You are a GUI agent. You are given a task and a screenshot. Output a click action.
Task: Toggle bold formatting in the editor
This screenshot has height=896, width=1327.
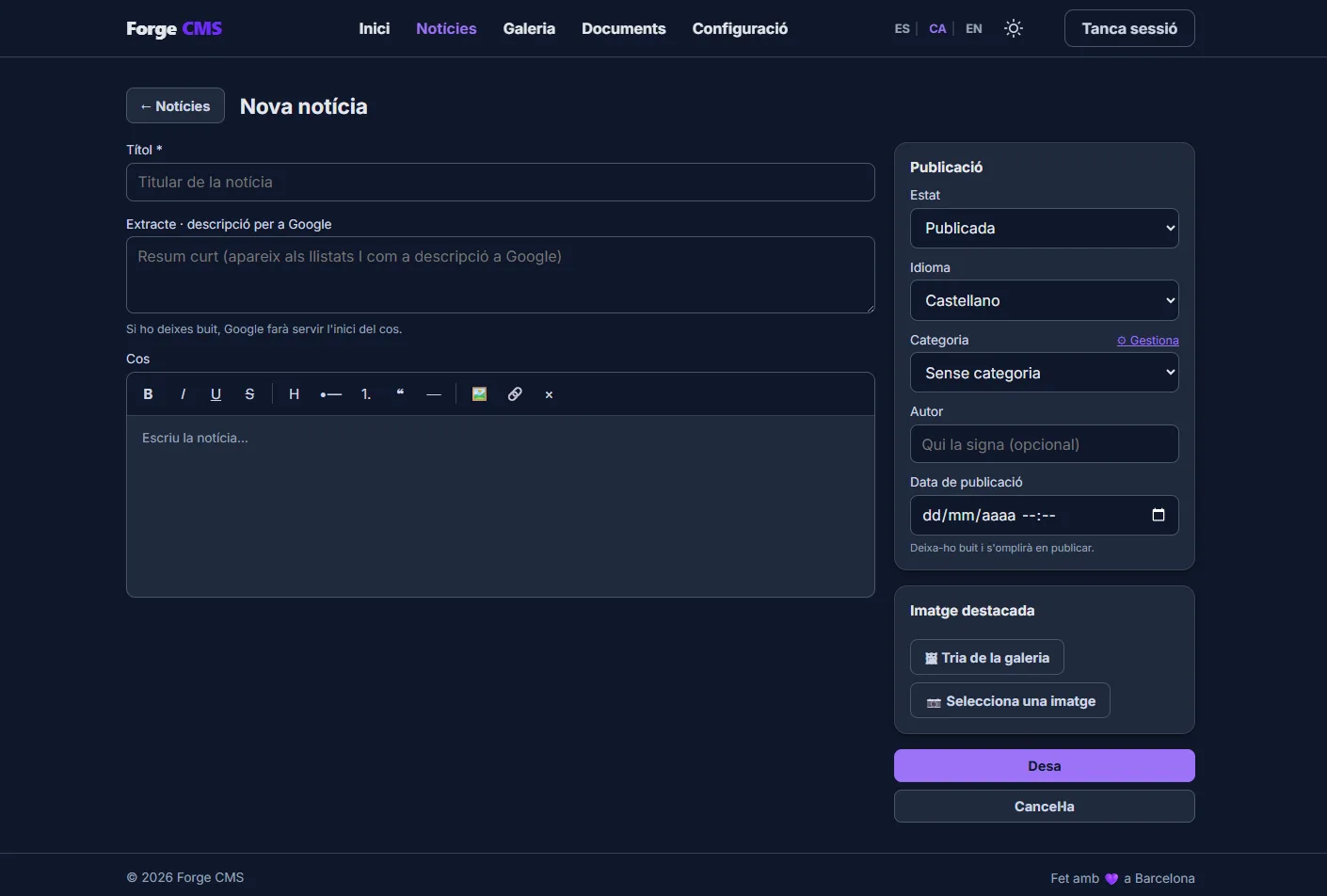pyautogui.click(x=148, y=394)
